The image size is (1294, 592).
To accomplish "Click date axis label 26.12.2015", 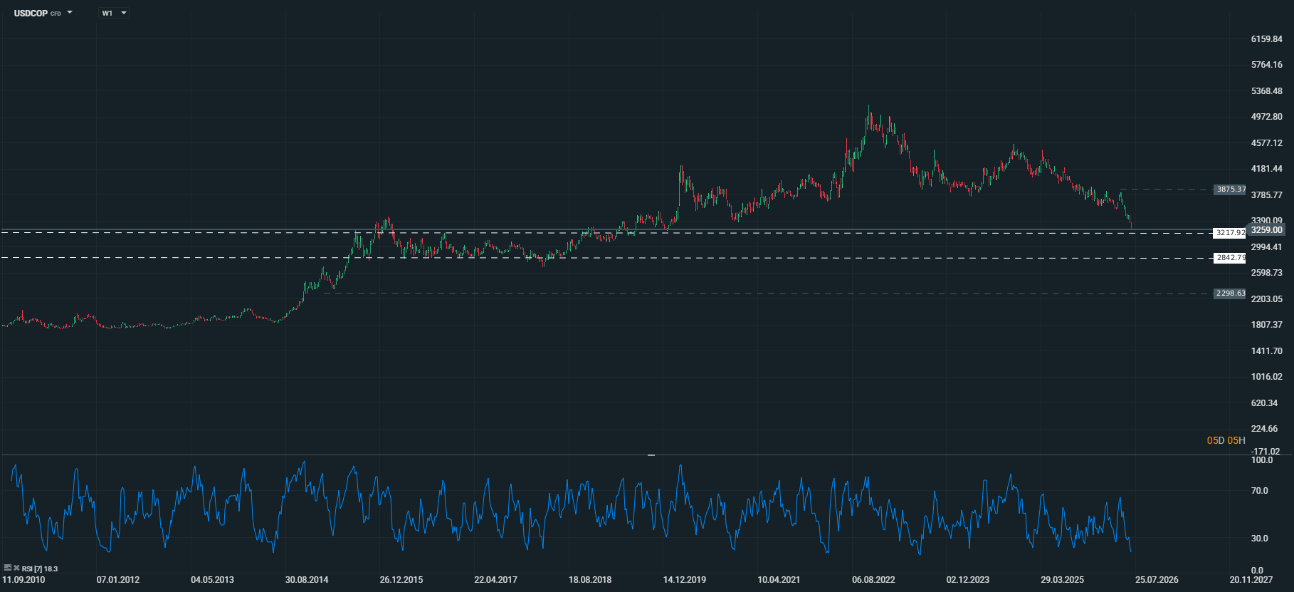I will click(400, 579).
